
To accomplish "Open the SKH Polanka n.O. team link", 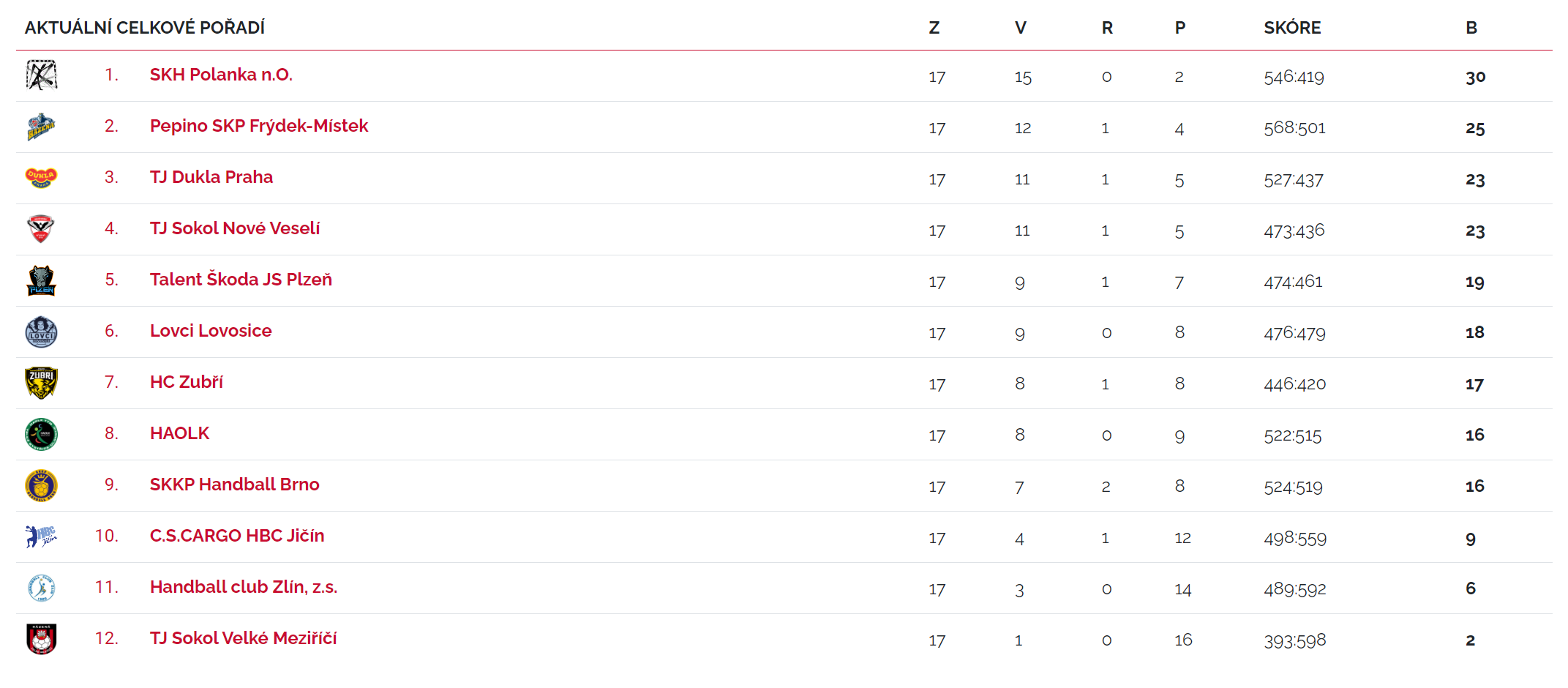I will point(221,75).
